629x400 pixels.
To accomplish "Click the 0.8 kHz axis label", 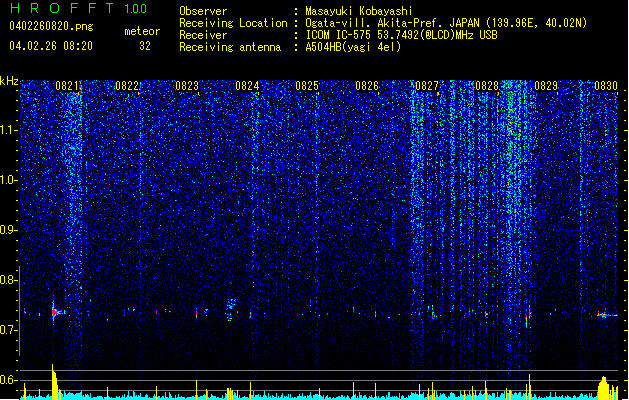I will (9, 280).
